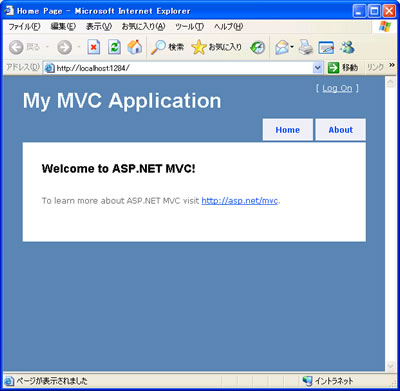Click the 移動 Go button
Viewport: 400px width, 391px height.
pyautogui.click(x=343, y=68)
